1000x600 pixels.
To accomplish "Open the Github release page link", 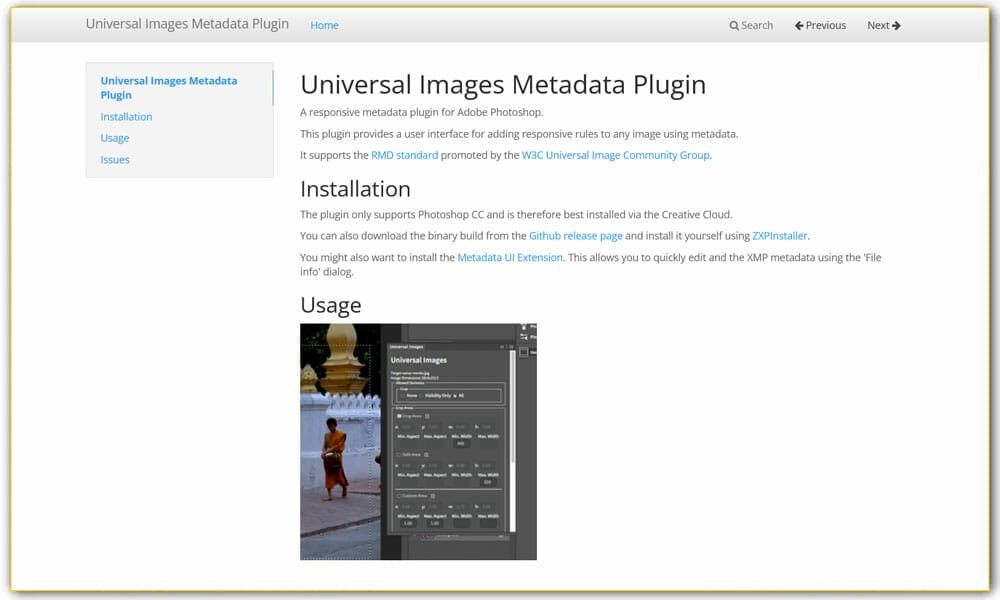I will [x=575, y=235].
